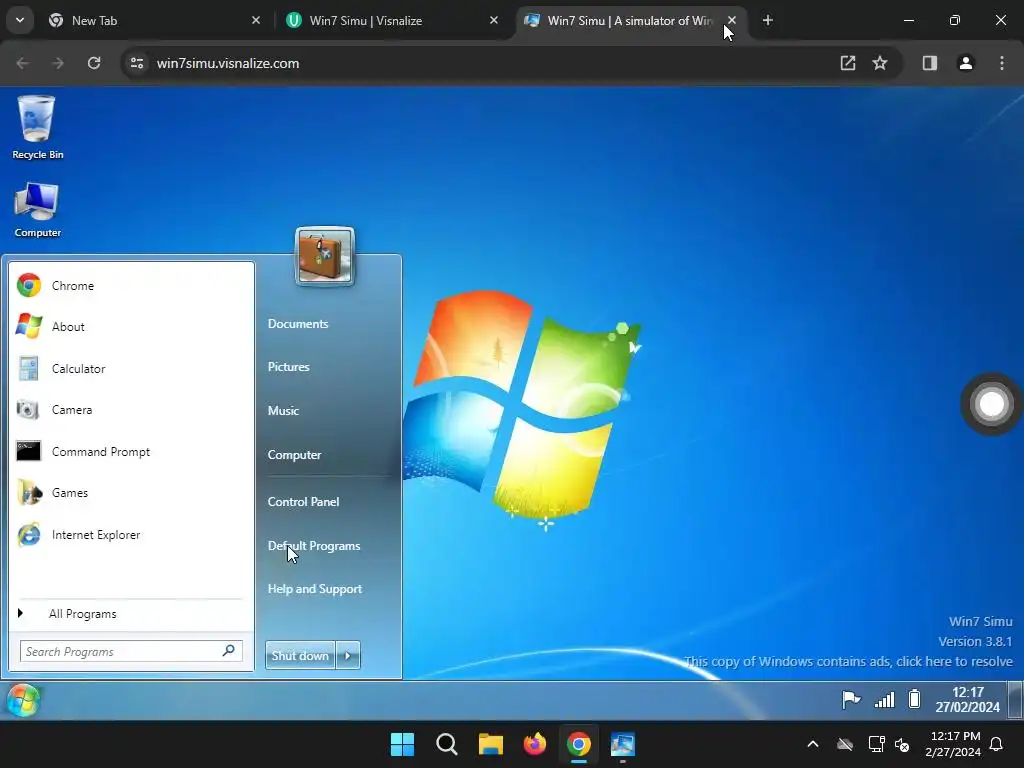Screen dimensions: 1024x768
Task: Open the Camera app entry
Action: [131, 409]
